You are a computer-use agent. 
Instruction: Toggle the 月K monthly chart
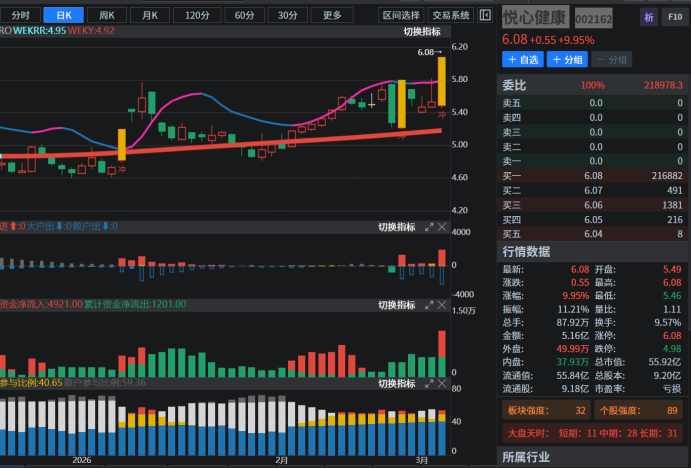(x=150, y=15)
